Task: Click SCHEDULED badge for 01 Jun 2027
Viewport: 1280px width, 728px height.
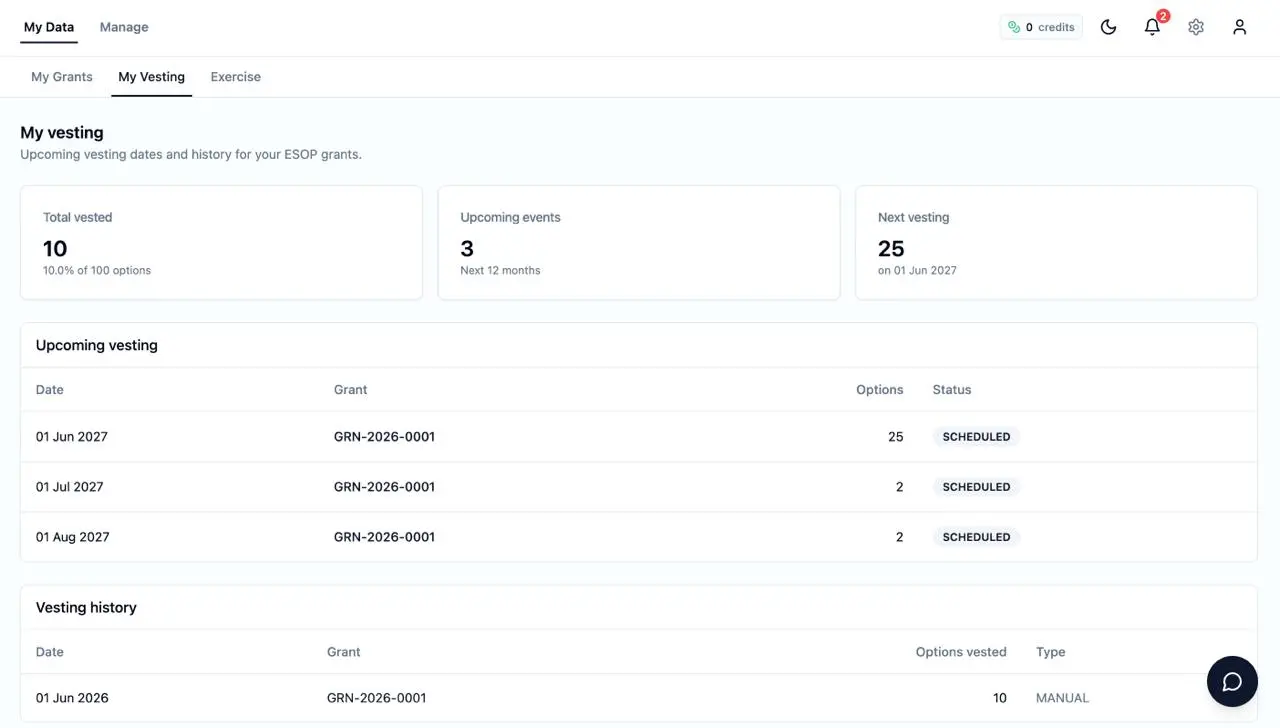Action: (976, 437)
